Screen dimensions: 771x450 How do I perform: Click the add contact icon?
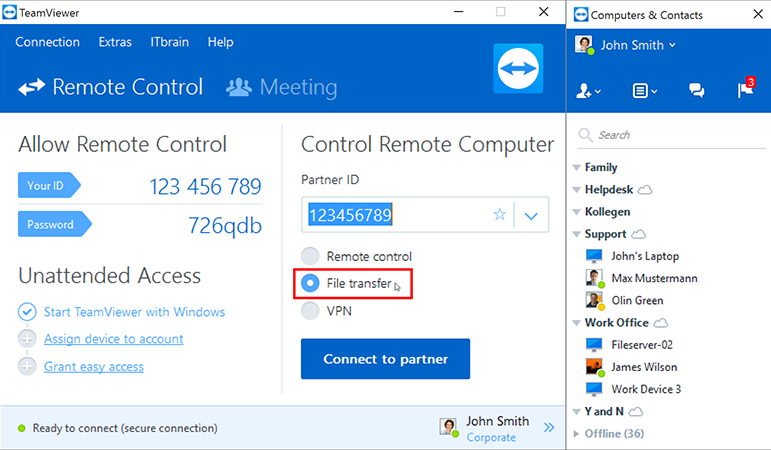click(x=588, y=91)
